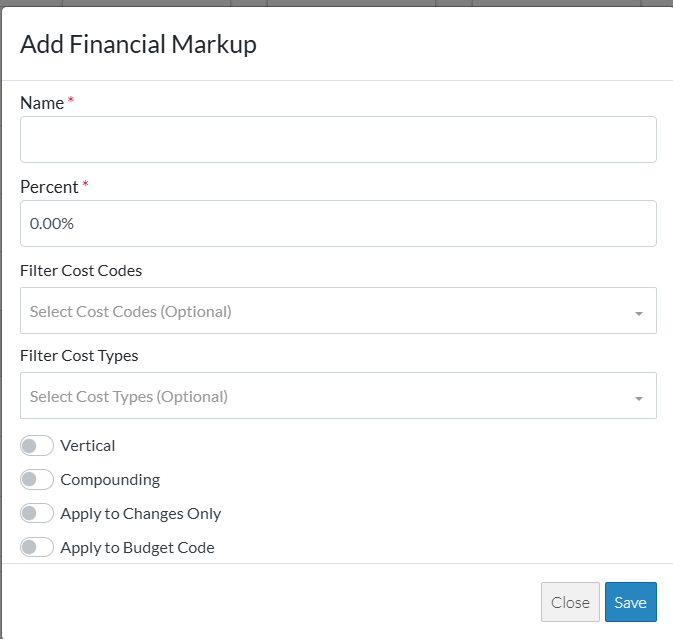
Task: Click the 'Apply to Changes Only' text
Action: [141, 514]
